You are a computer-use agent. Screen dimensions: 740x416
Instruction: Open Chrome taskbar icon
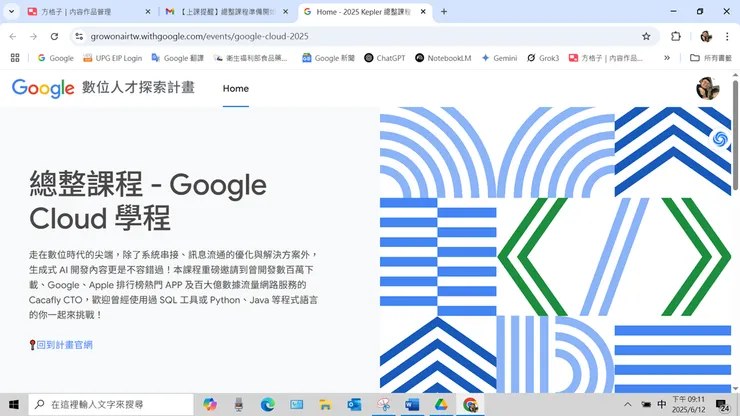coord(470,405)
